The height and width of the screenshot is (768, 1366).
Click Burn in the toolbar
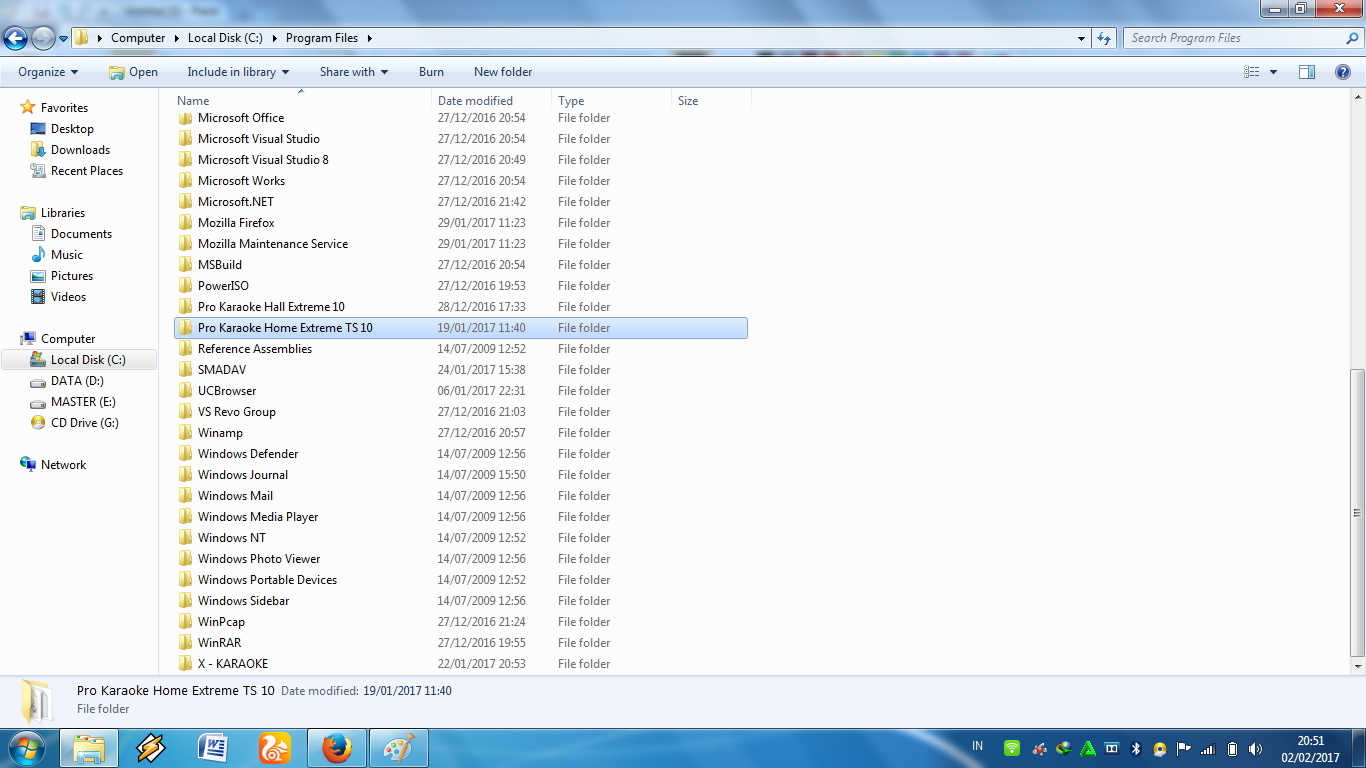click(x=431, y=72)
